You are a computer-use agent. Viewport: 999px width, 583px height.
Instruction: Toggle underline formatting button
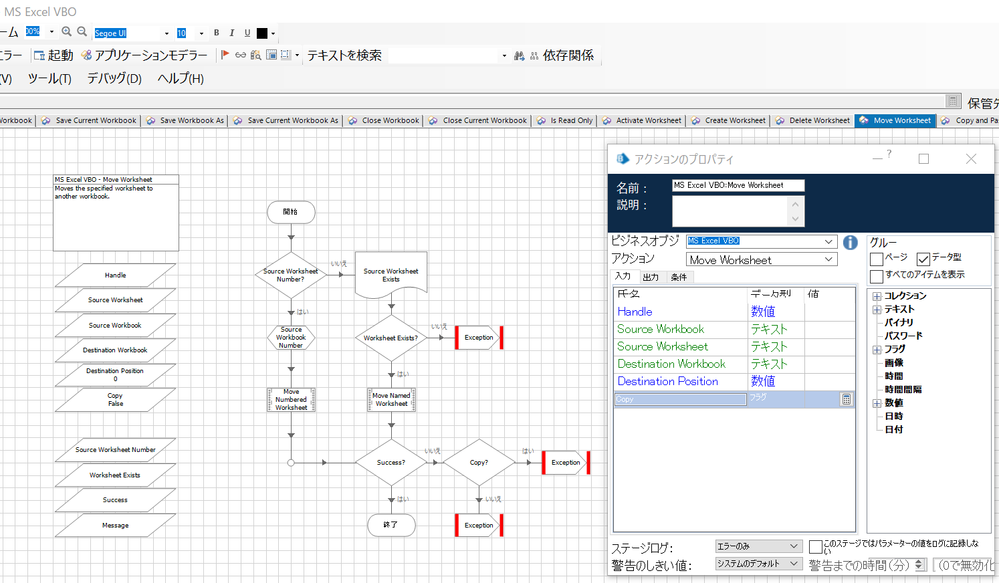point(247,33)
